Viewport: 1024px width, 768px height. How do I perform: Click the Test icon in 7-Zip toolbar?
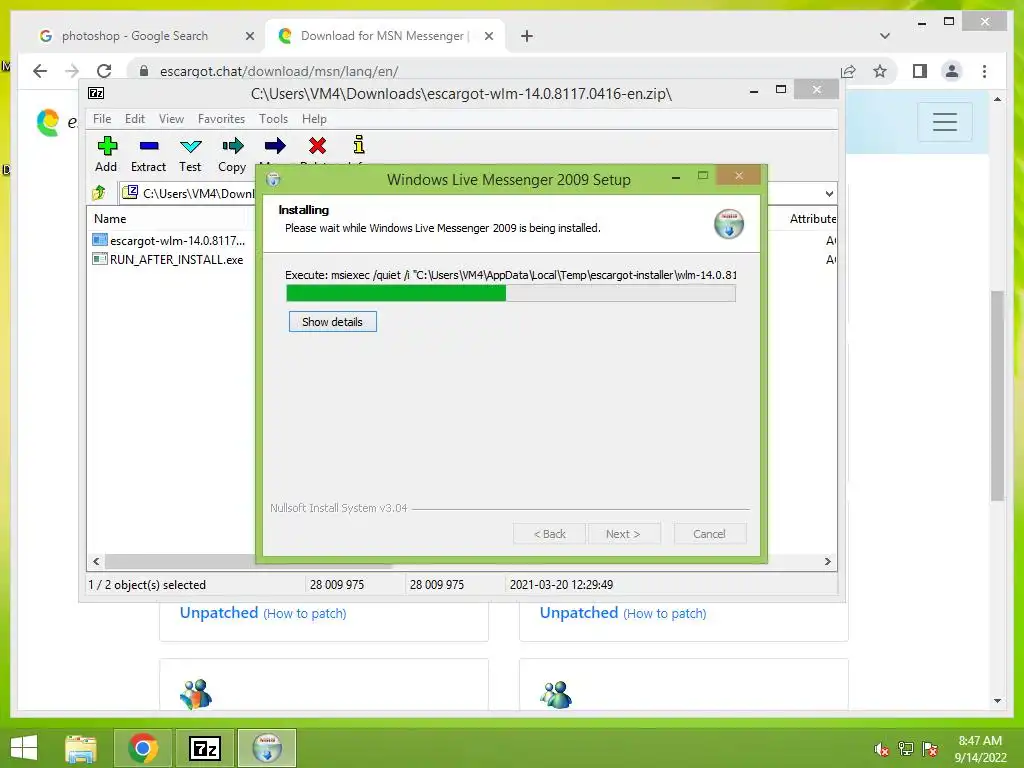point(191,146)
